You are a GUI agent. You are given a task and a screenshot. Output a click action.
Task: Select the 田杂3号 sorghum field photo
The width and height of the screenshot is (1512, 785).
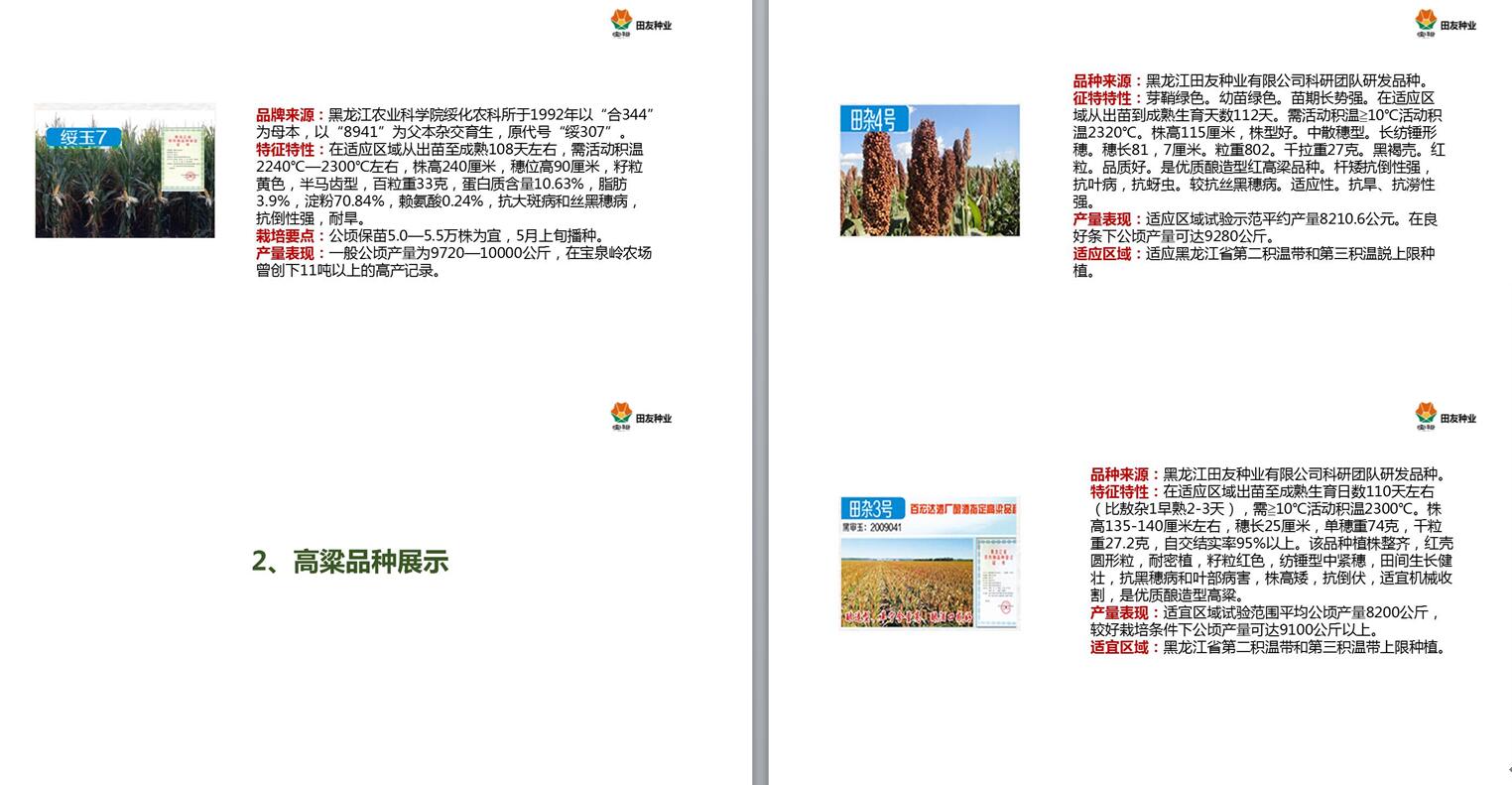(x=930, y=563)
